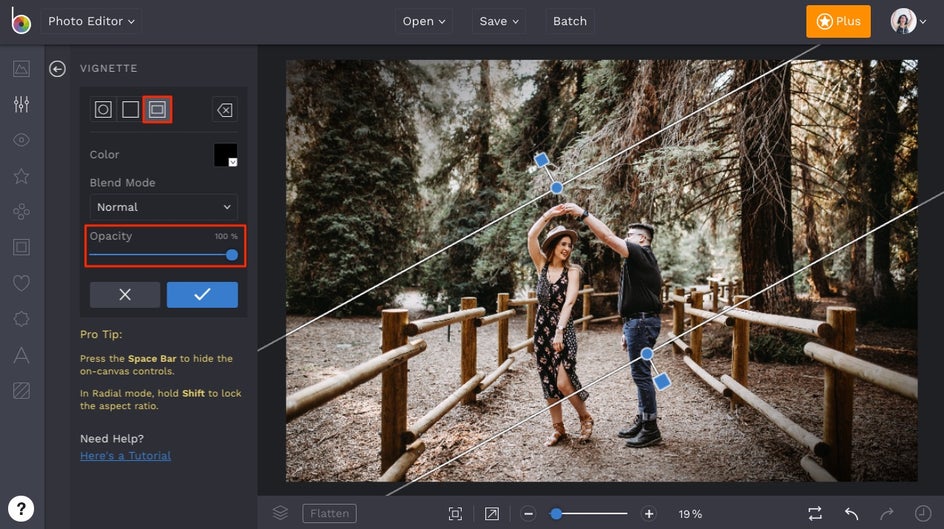Viewport: 944px width, 529px height.
Task: Open the Touch Up eye icon in sidebar
Action: pyautogui.click(x=21, y=140)
